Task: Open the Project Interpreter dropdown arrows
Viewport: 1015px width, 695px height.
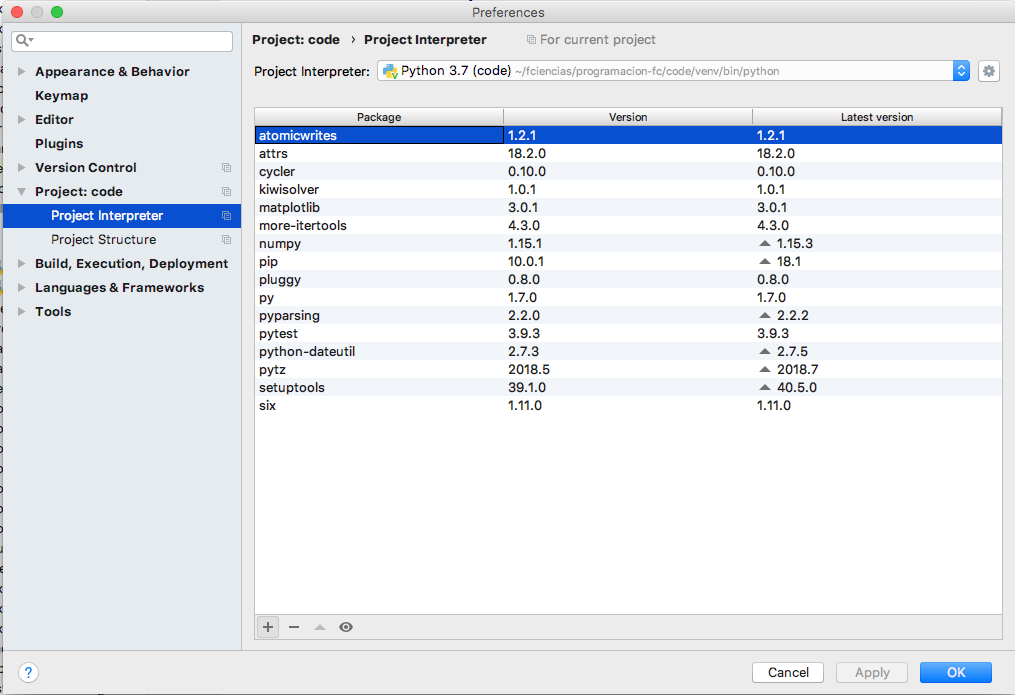Action: [x=961, y=71]
